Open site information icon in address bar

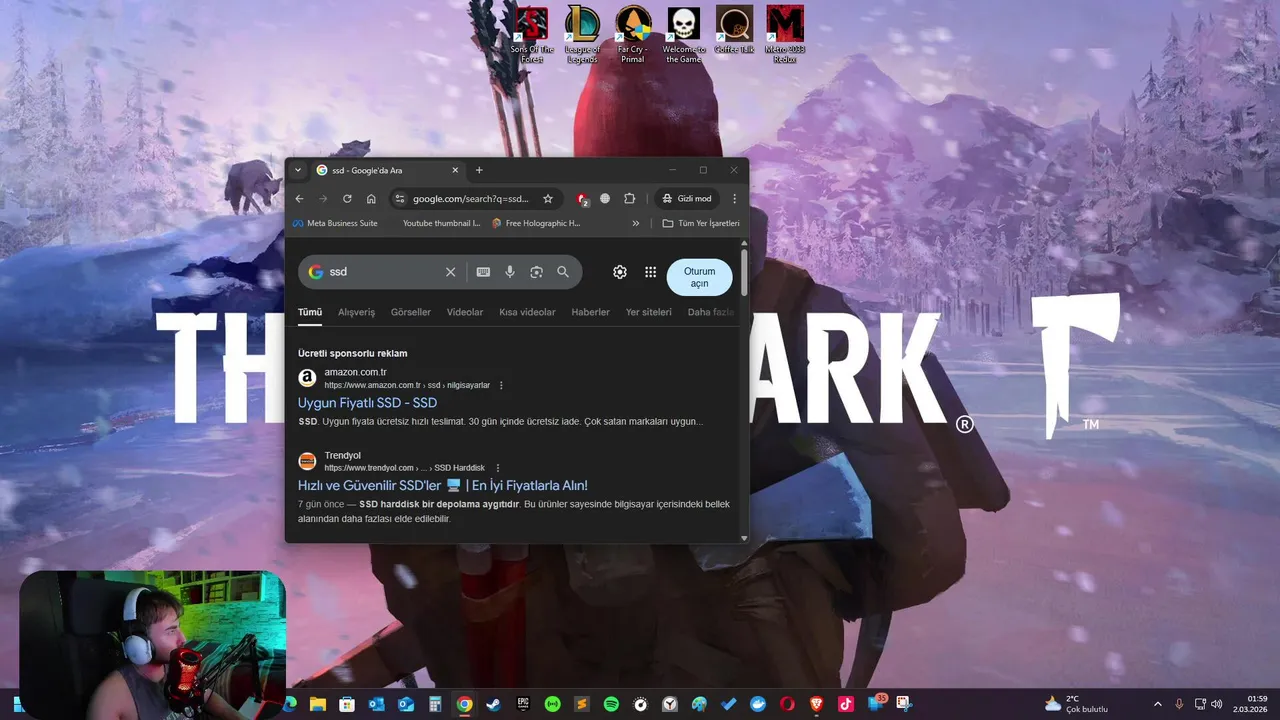click(400, 199)
